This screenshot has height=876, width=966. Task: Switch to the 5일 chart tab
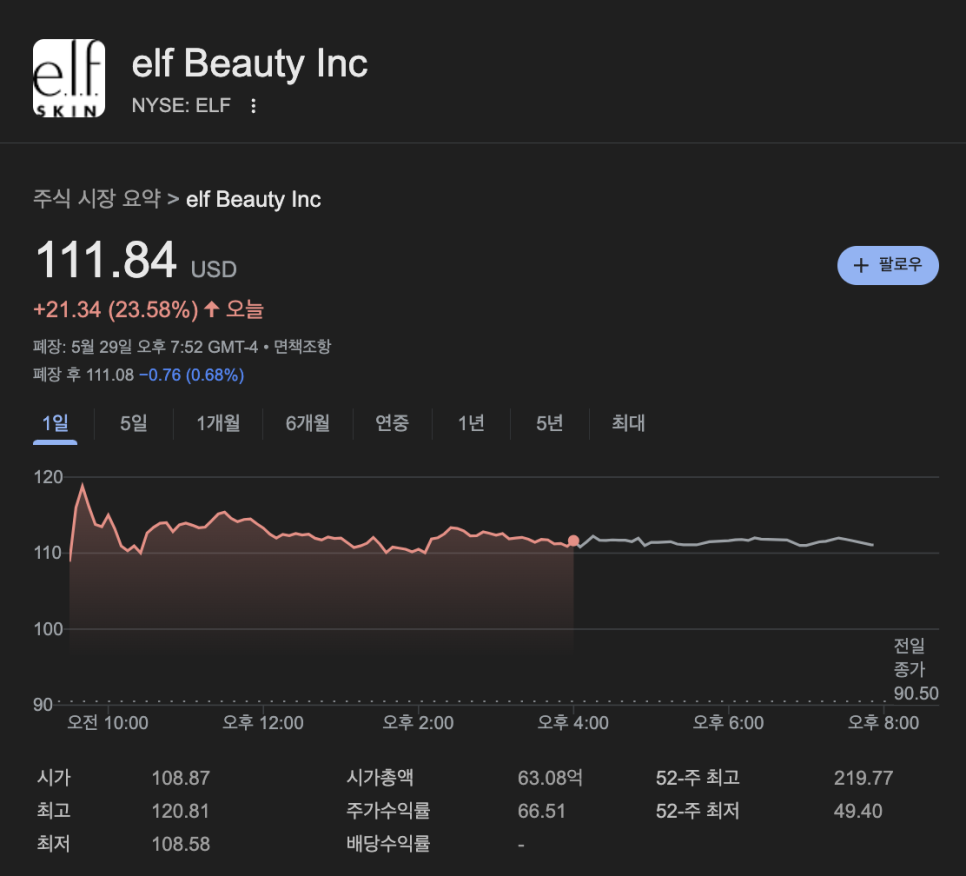[134, 423]
